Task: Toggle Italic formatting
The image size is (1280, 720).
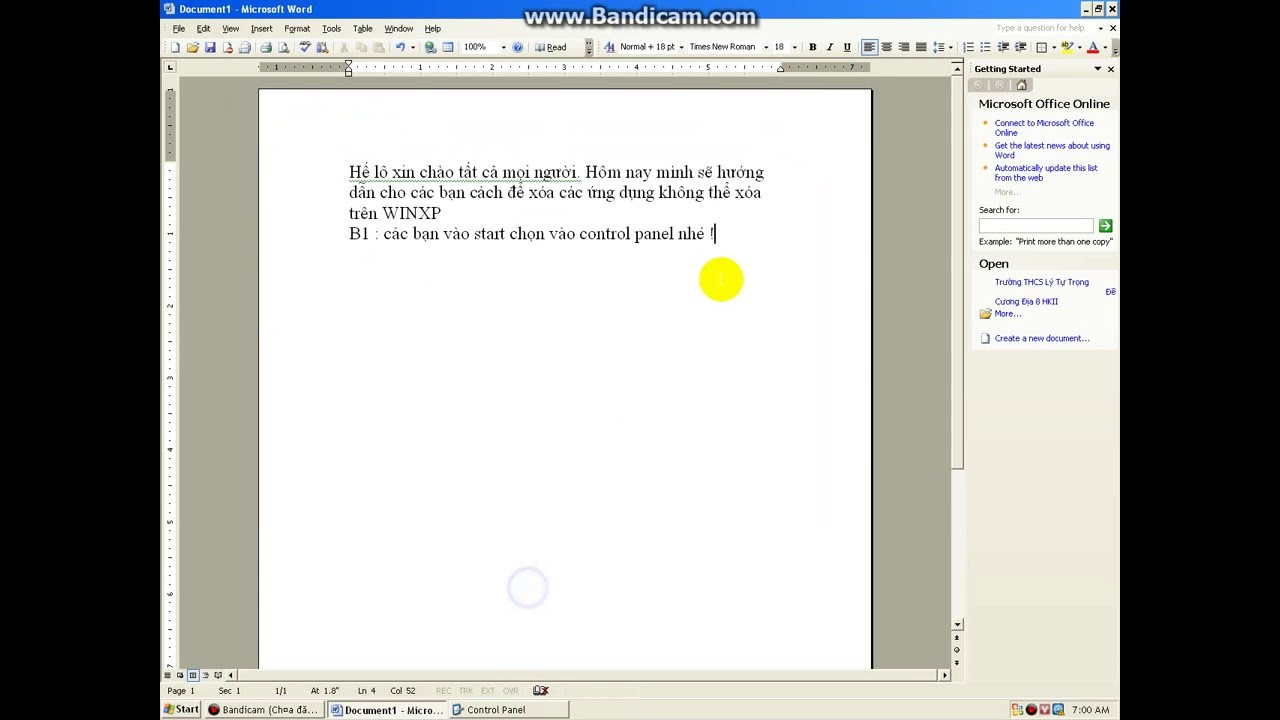Action: (x=830, y=47)
